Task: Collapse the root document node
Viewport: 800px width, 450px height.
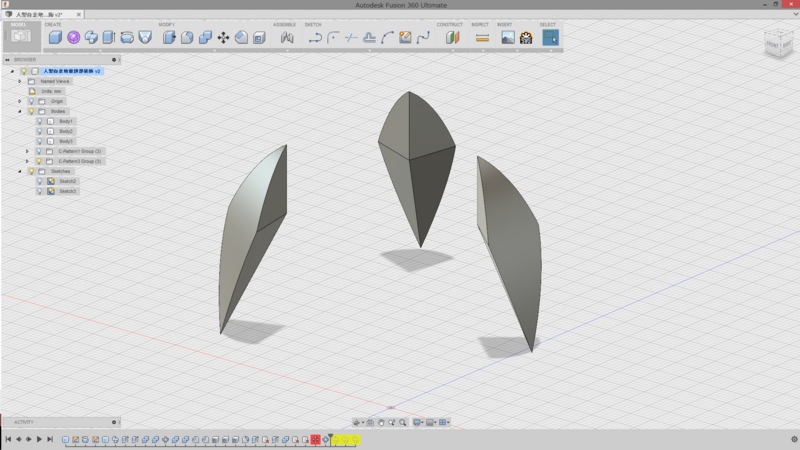Action: click(x=12, y=71)
